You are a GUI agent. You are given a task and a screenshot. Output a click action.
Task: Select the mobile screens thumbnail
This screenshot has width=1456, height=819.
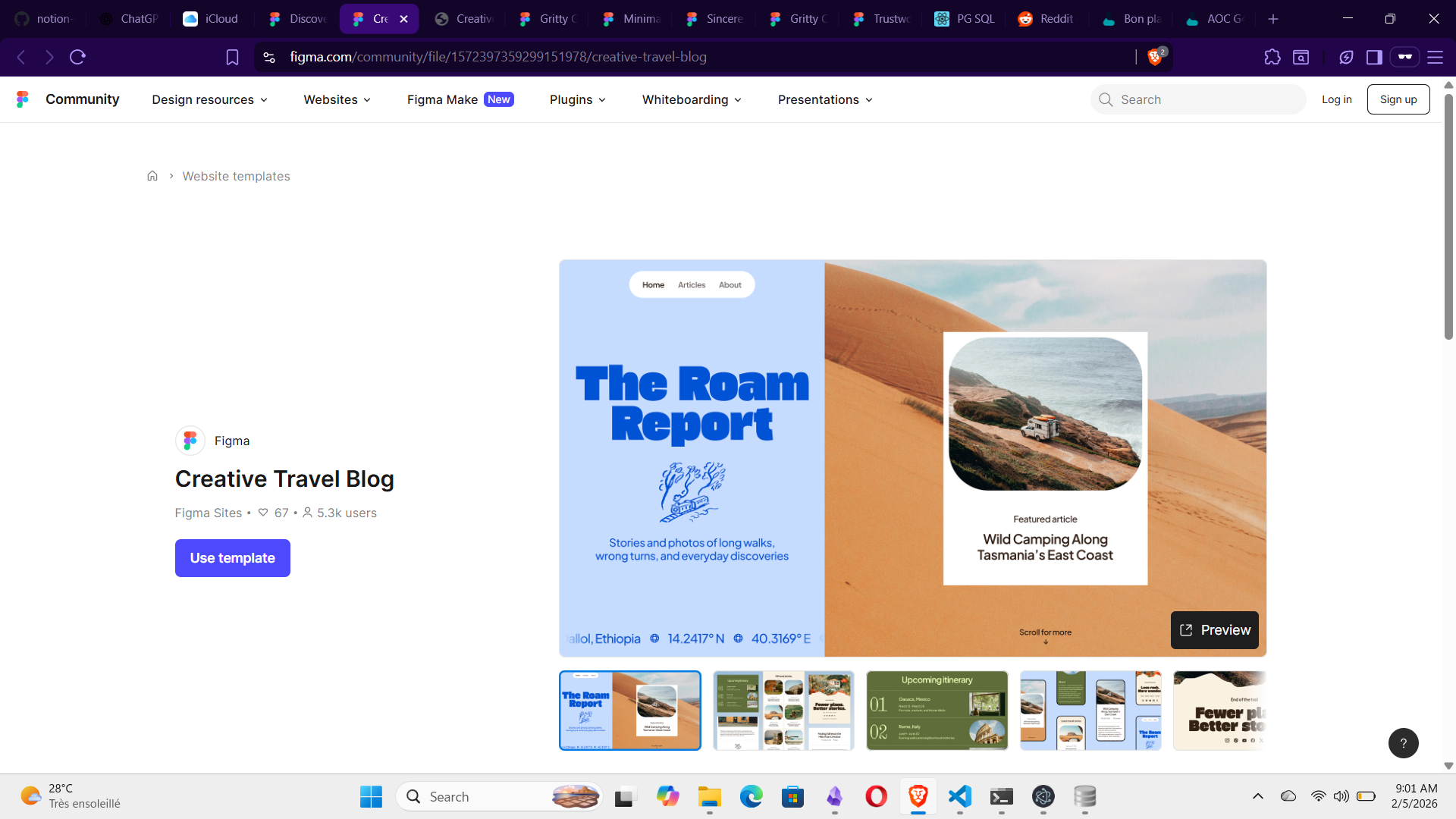1090,711
